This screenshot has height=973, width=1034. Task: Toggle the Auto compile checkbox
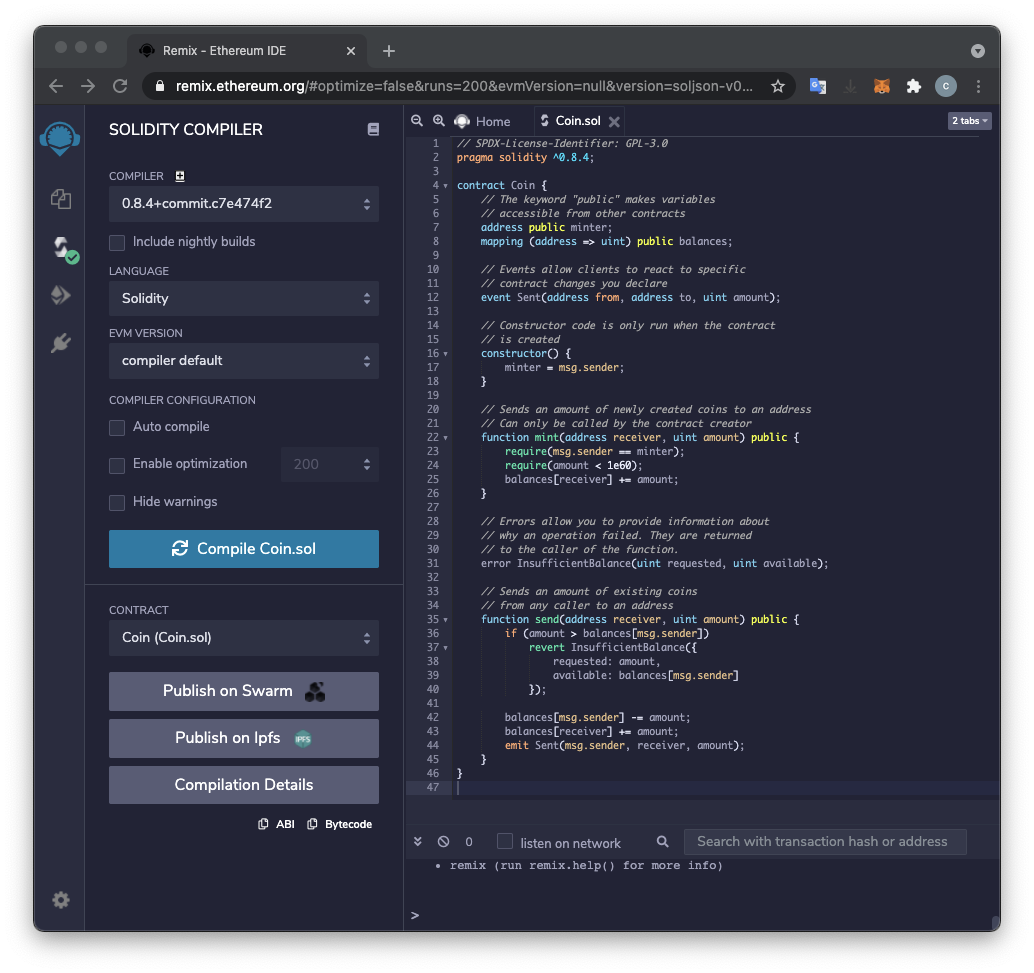tap(117, 427)
